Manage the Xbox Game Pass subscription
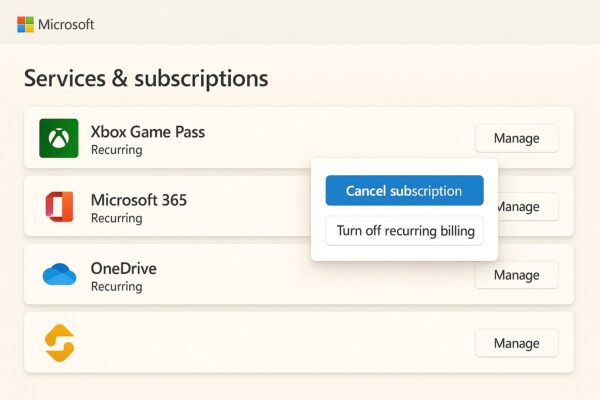This screenshot has width=600, height=400. [x=517, y=138]
